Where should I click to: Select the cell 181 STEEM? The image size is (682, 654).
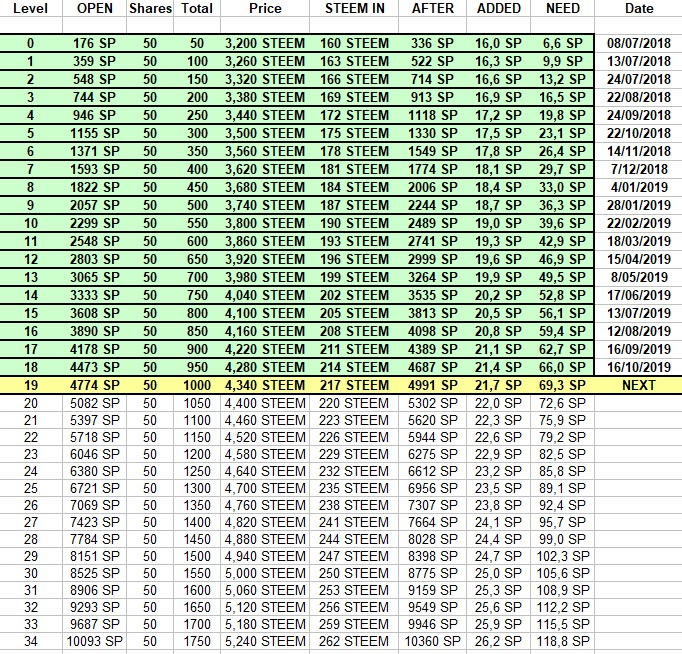[x=354, y=169]
